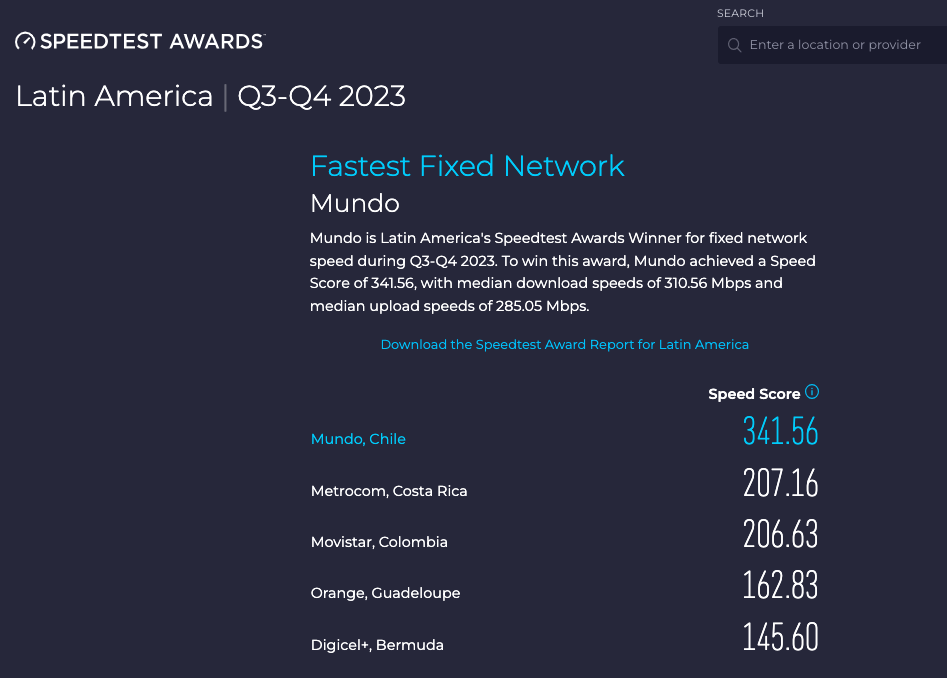Click the Speed Score column header
Image resolution: width=947 pixels, height=678 pixels.
tap(754, 394)
